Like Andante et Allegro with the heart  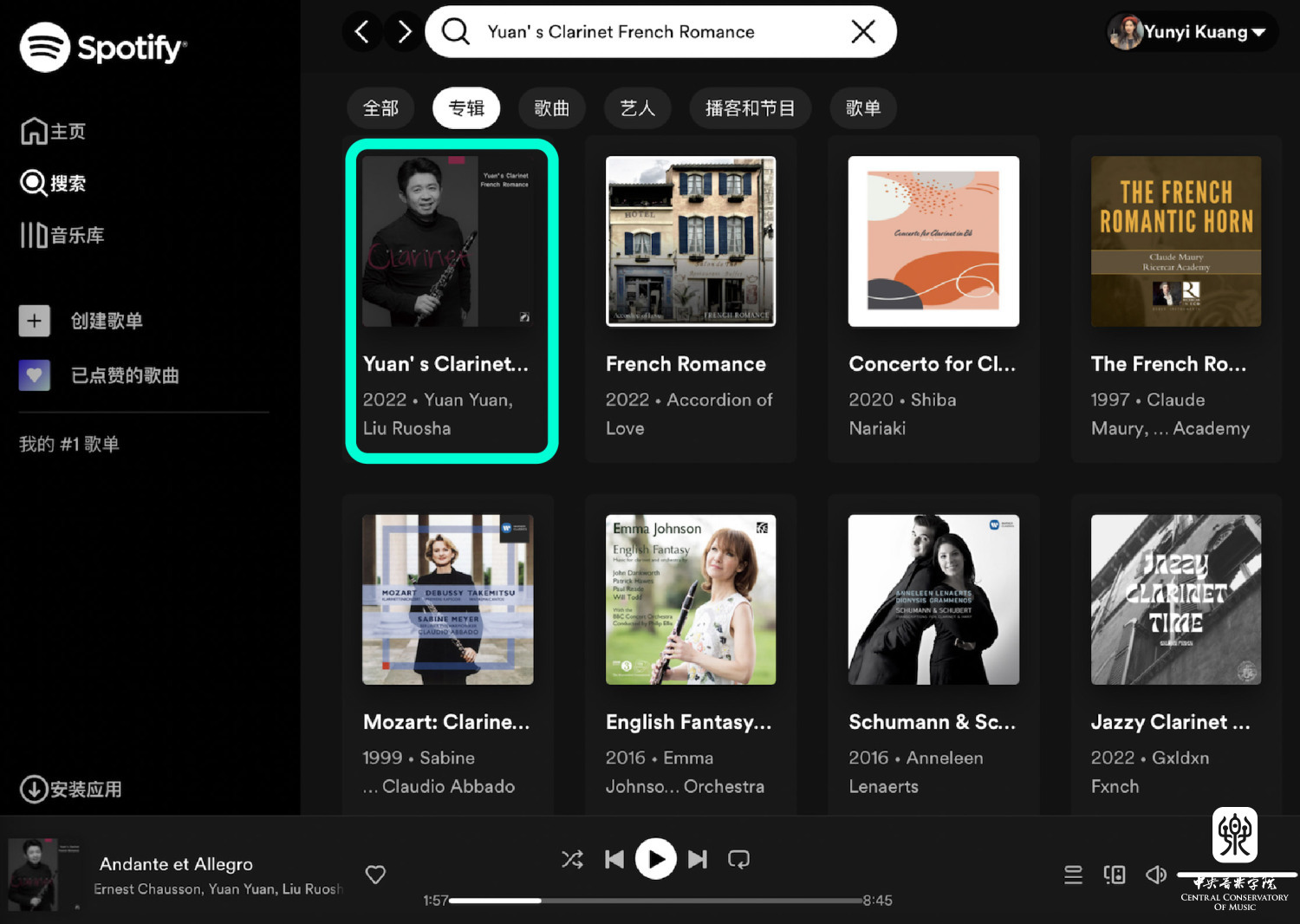tap(375, 875)
